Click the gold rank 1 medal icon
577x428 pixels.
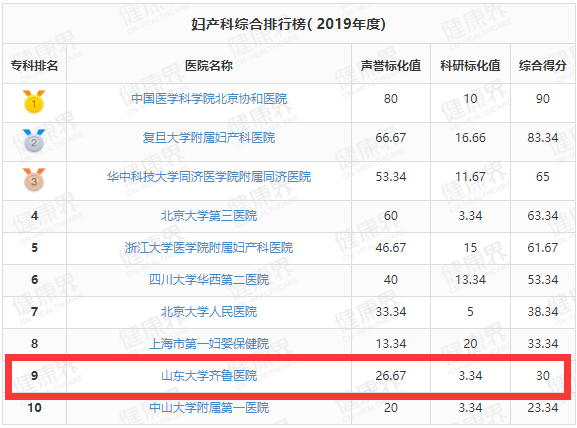point(34,101)
